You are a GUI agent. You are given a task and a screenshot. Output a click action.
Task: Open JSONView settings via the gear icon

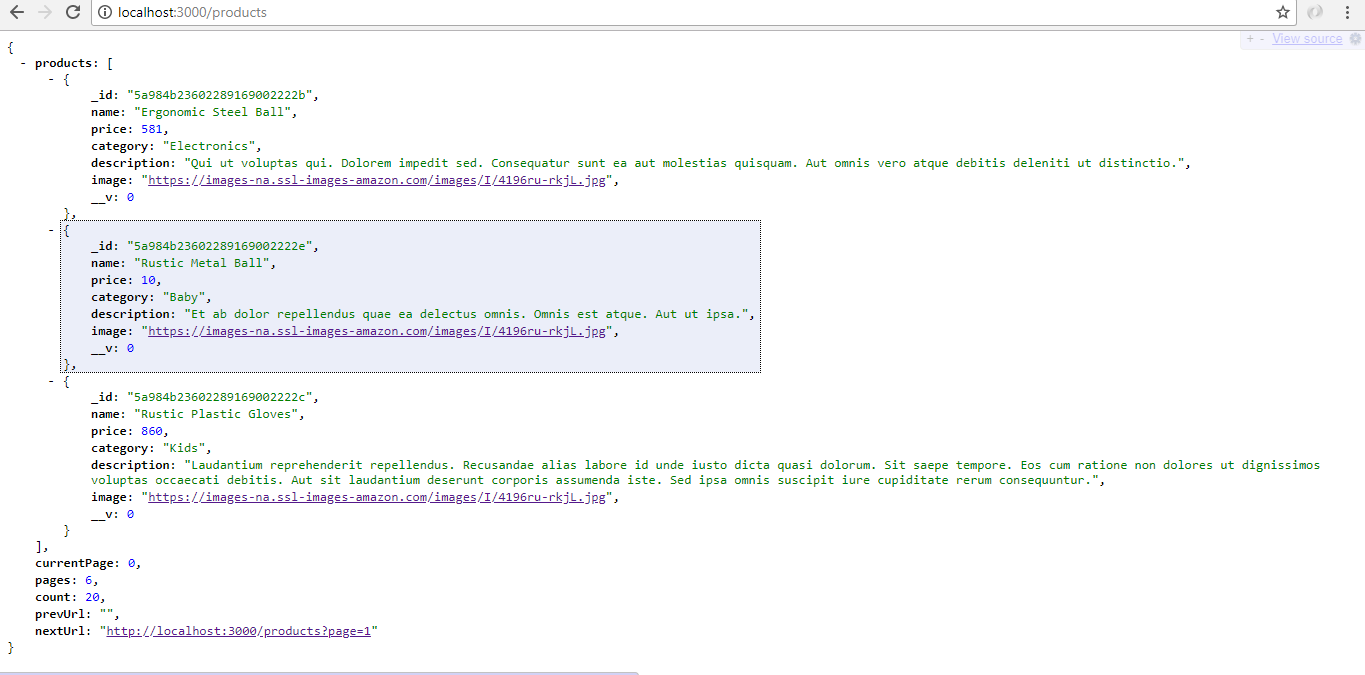(x=1356, y=38)
